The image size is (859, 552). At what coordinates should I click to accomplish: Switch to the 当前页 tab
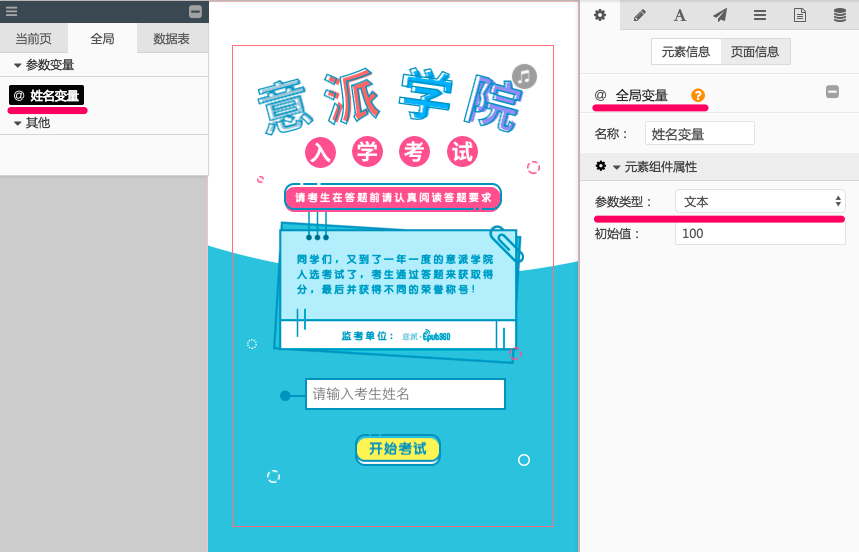(34, 39)
